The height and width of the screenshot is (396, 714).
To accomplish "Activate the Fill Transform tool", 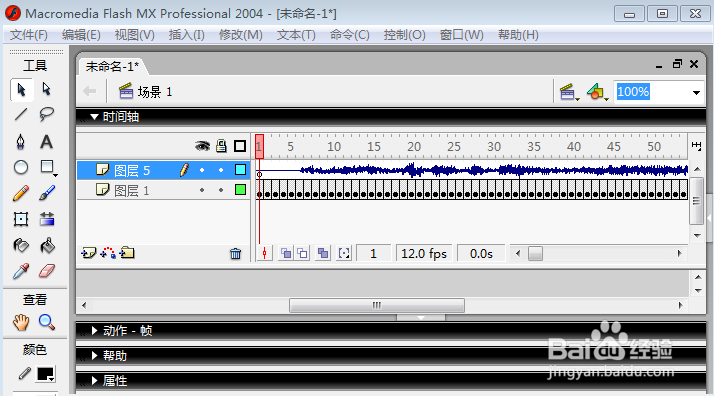I will 46,219.
